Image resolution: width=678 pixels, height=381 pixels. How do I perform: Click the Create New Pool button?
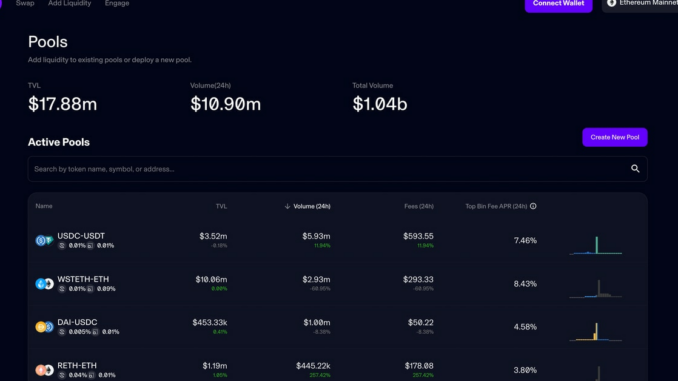[614, 137]
